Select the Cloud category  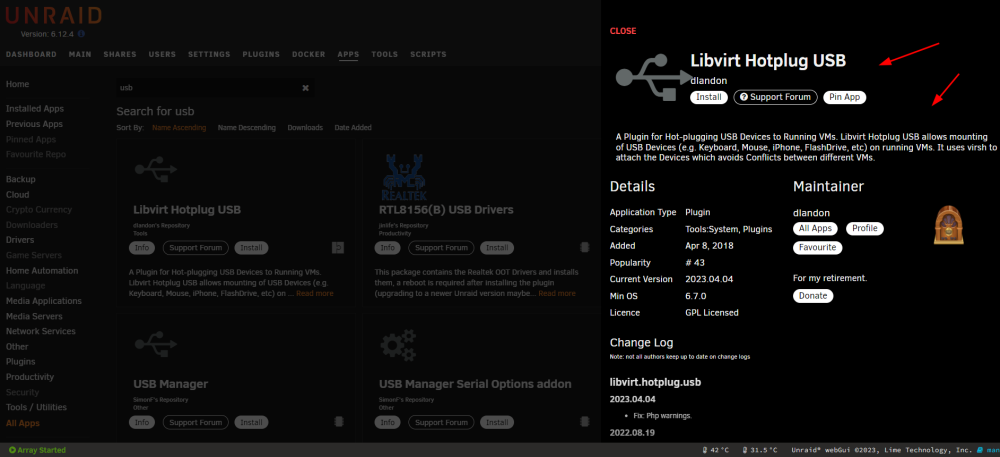pos(18,194)
